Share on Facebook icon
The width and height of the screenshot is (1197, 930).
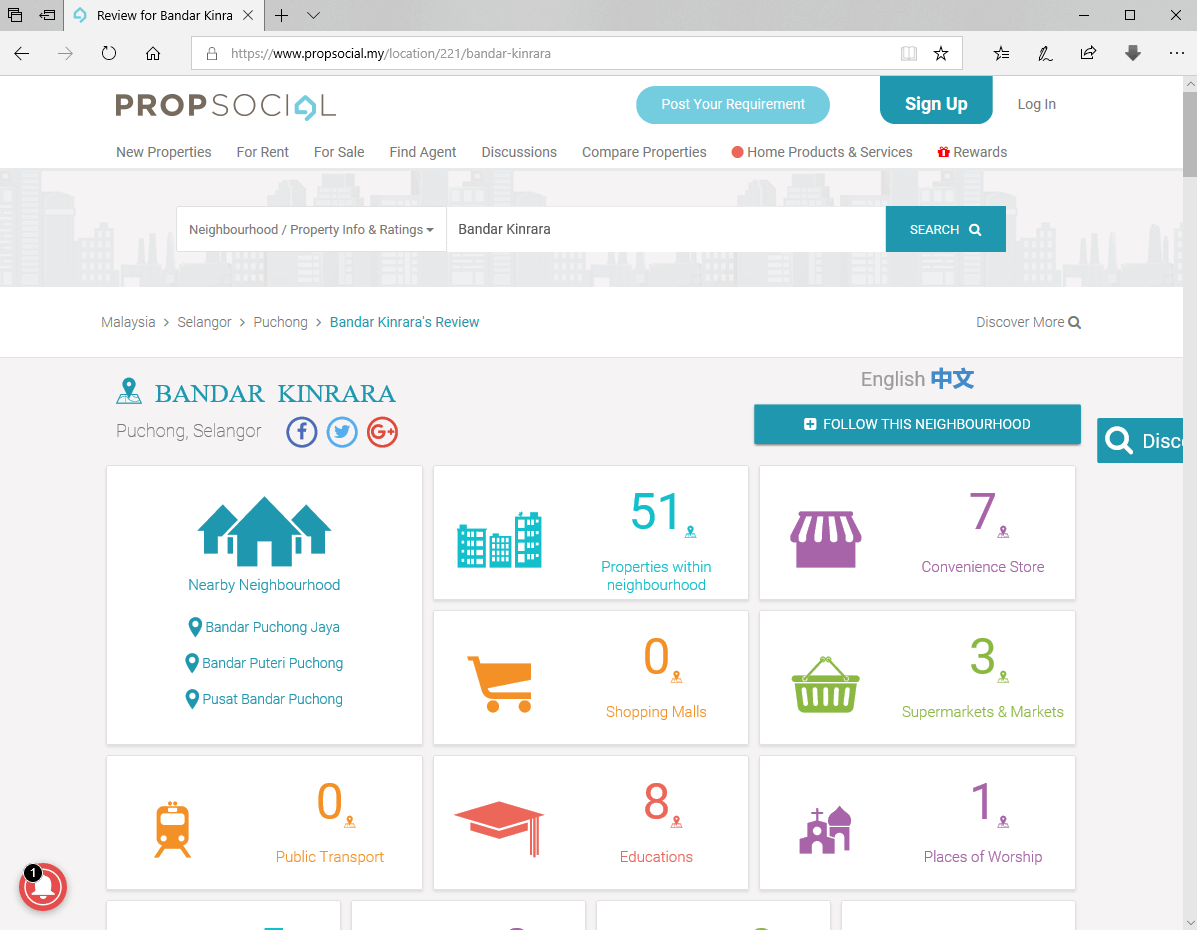[x=302, y=432]
